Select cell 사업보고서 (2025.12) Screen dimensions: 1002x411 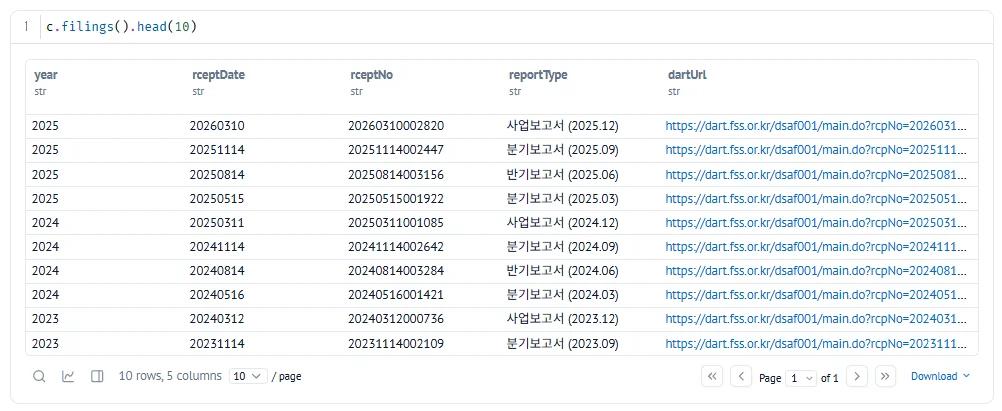[x=562, y=126]
